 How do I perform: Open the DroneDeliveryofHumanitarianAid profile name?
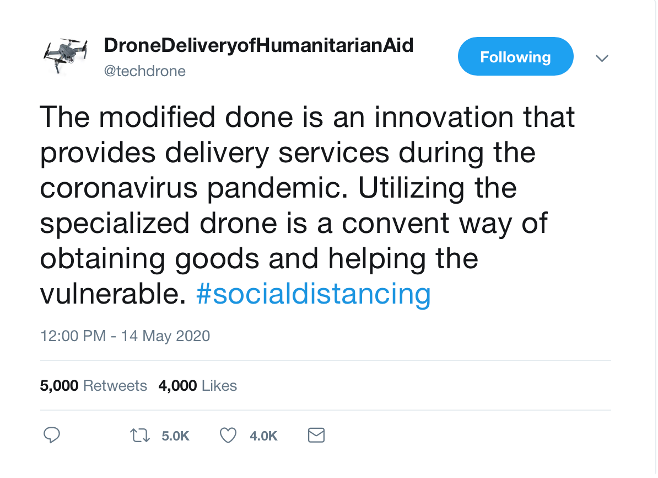point(258,46)
